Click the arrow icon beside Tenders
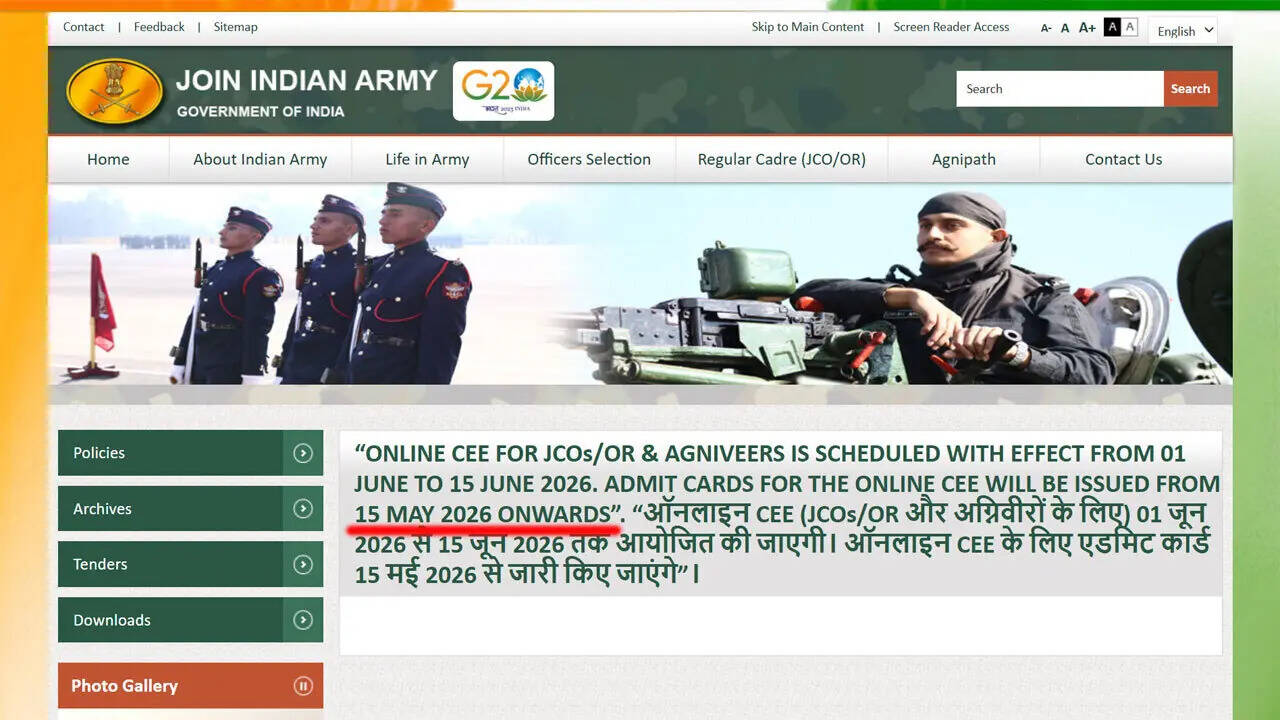Screen dimensions: 1280x720 [303, 564]
